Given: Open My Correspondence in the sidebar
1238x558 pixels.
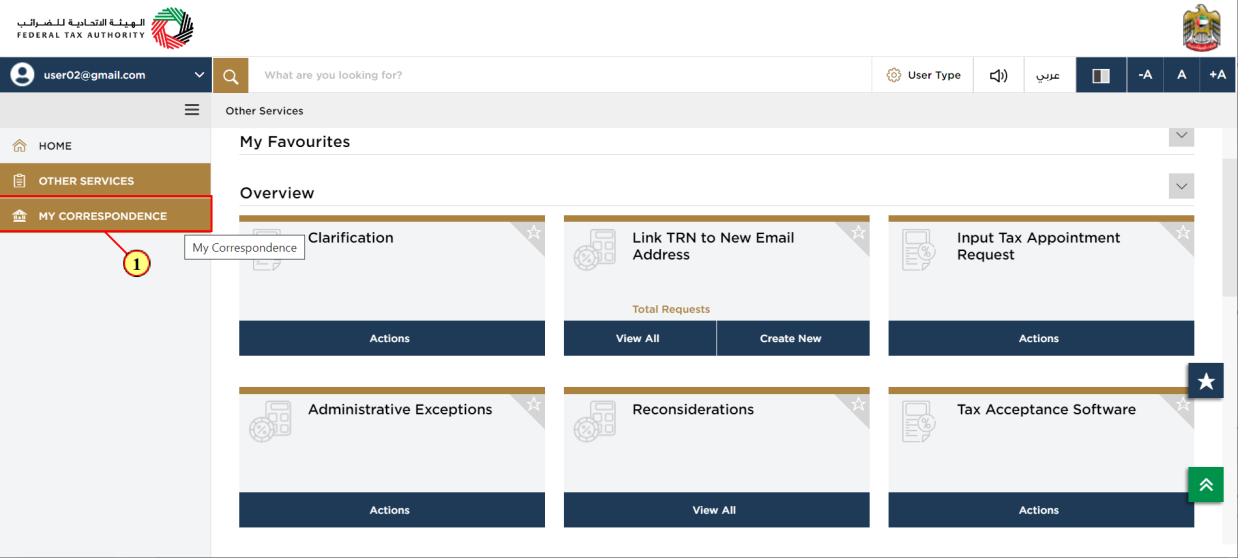Looking at the screenshot, I should (105, 216).
